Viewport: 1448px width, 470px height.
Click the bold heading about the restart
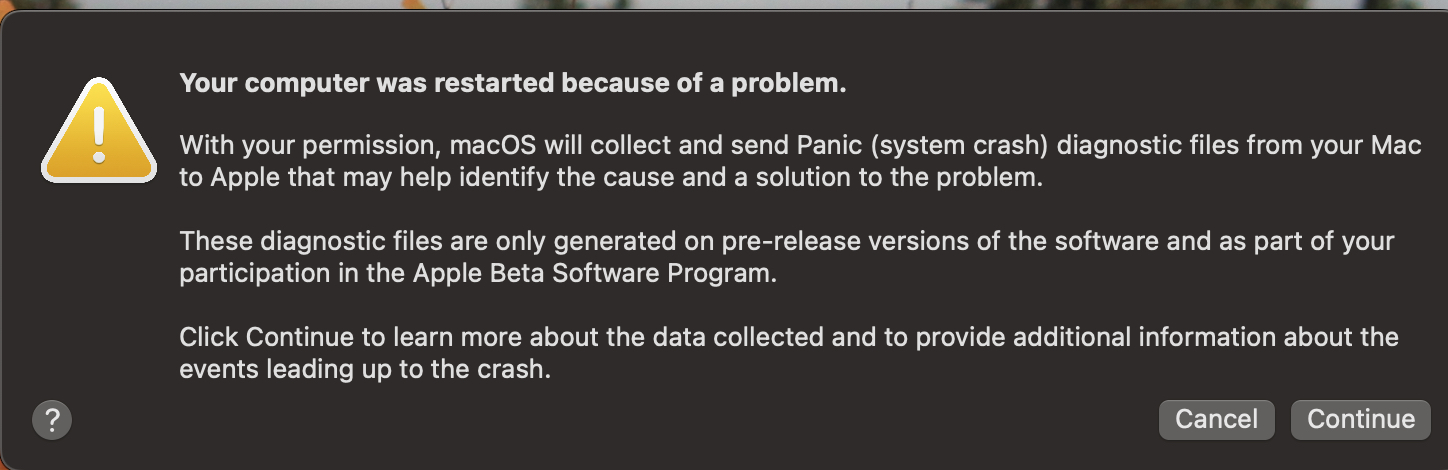[513, 84]
